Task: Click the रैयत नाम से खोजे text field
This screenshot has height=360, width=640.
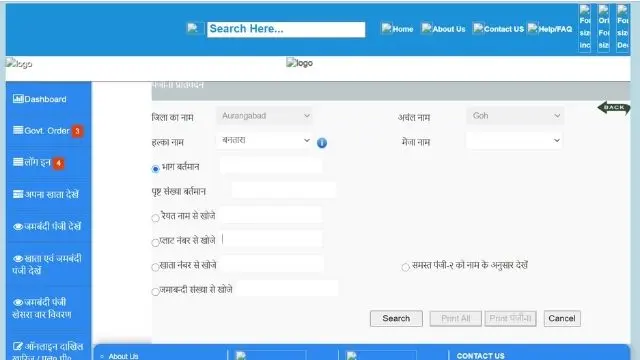Action: [x=272, y=215]
